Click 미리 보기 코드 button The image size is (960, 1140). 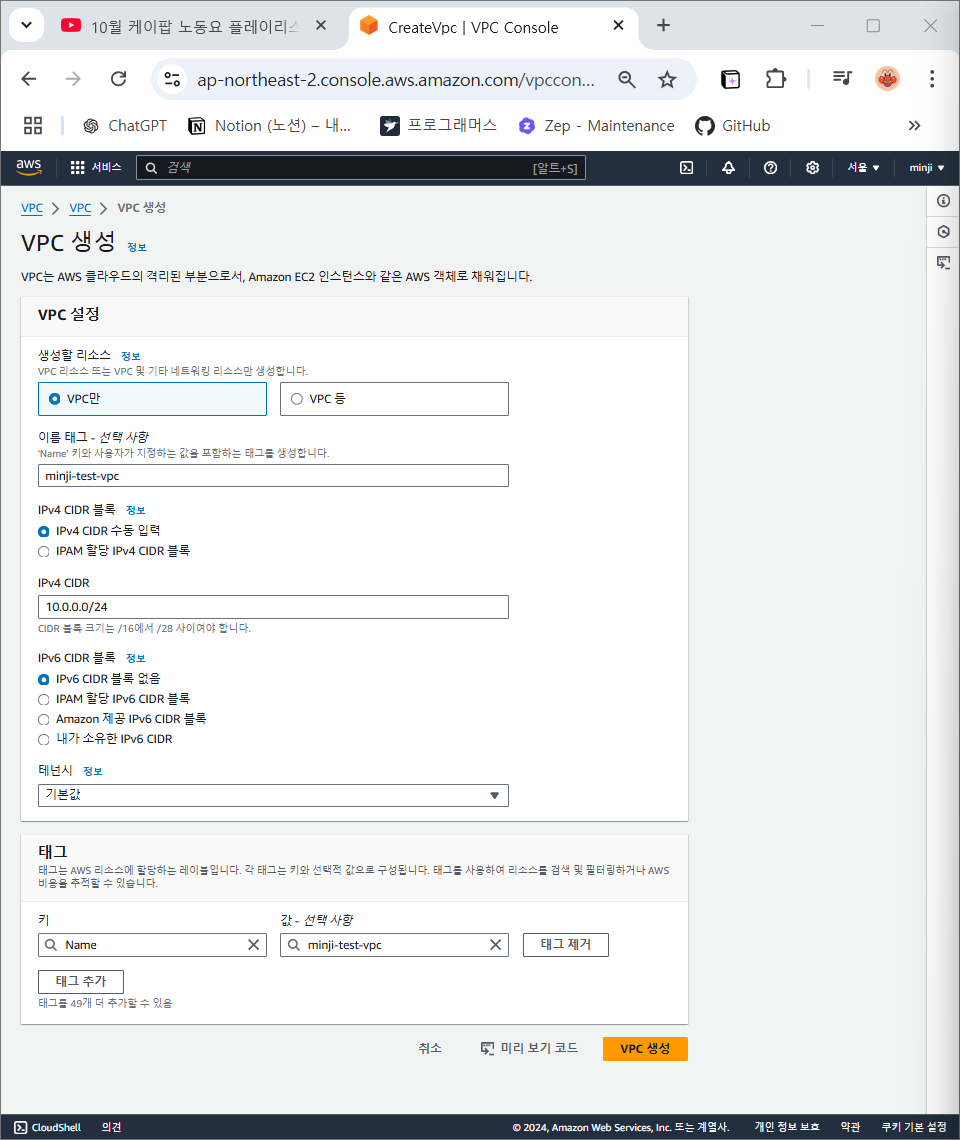[529, 1048]
